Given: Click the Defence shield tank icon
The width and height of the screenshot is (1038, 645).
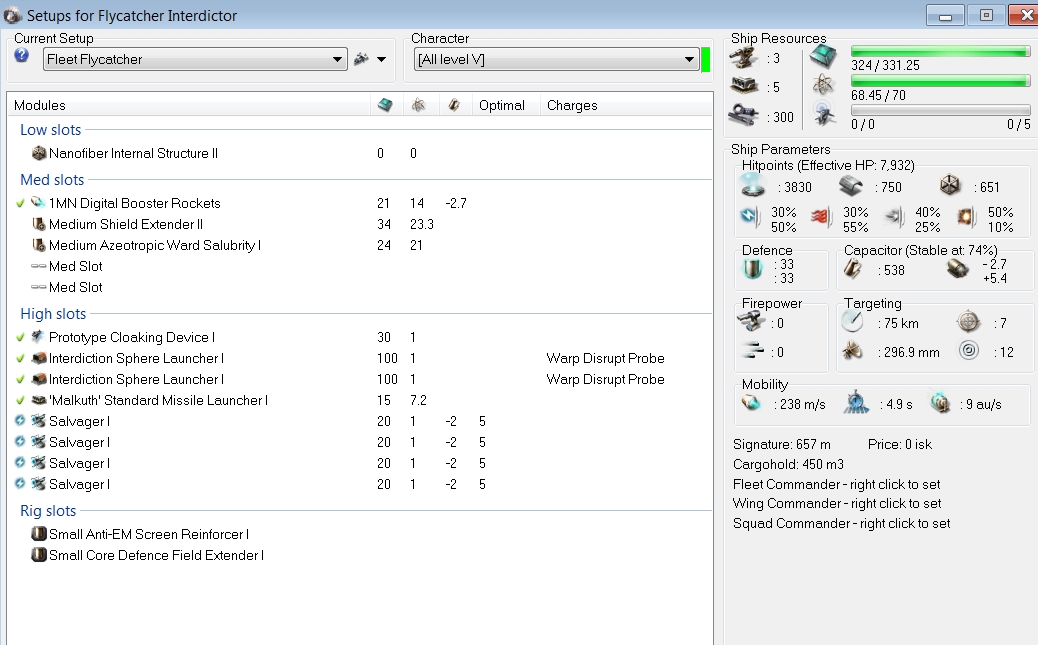Looking at the screenshot, I should 753,270.
